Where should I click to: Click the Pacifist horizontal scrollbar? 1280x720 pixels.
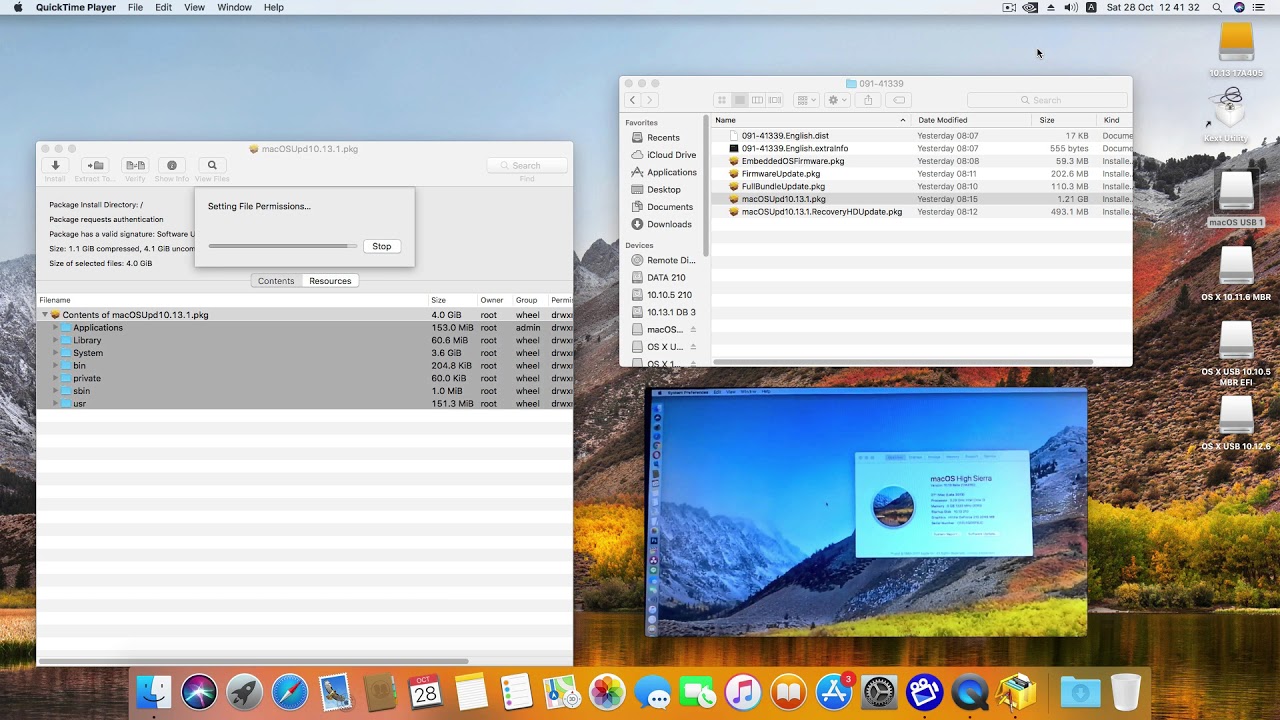[x=254, y=661]
